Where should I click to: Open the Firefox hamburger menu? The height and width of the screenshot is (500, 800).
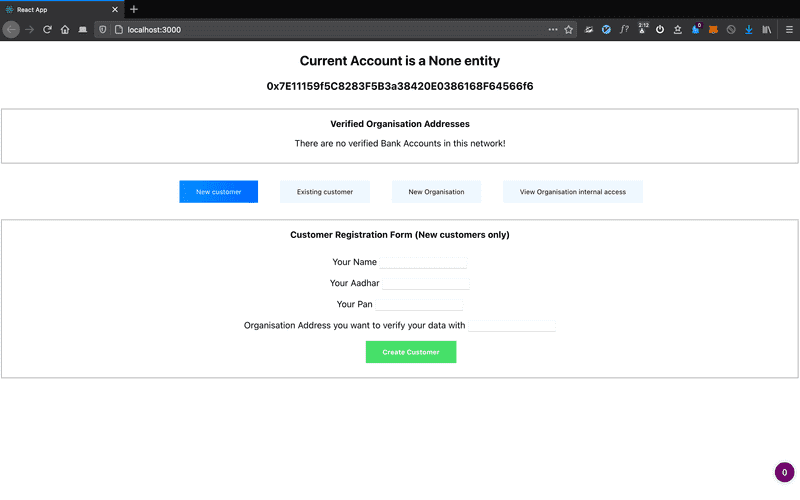tap(789, 30)
